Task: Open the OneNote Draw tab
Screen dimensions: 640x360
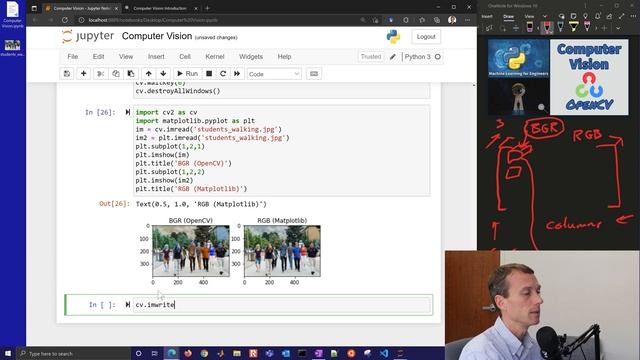Action: coord(509,16)
